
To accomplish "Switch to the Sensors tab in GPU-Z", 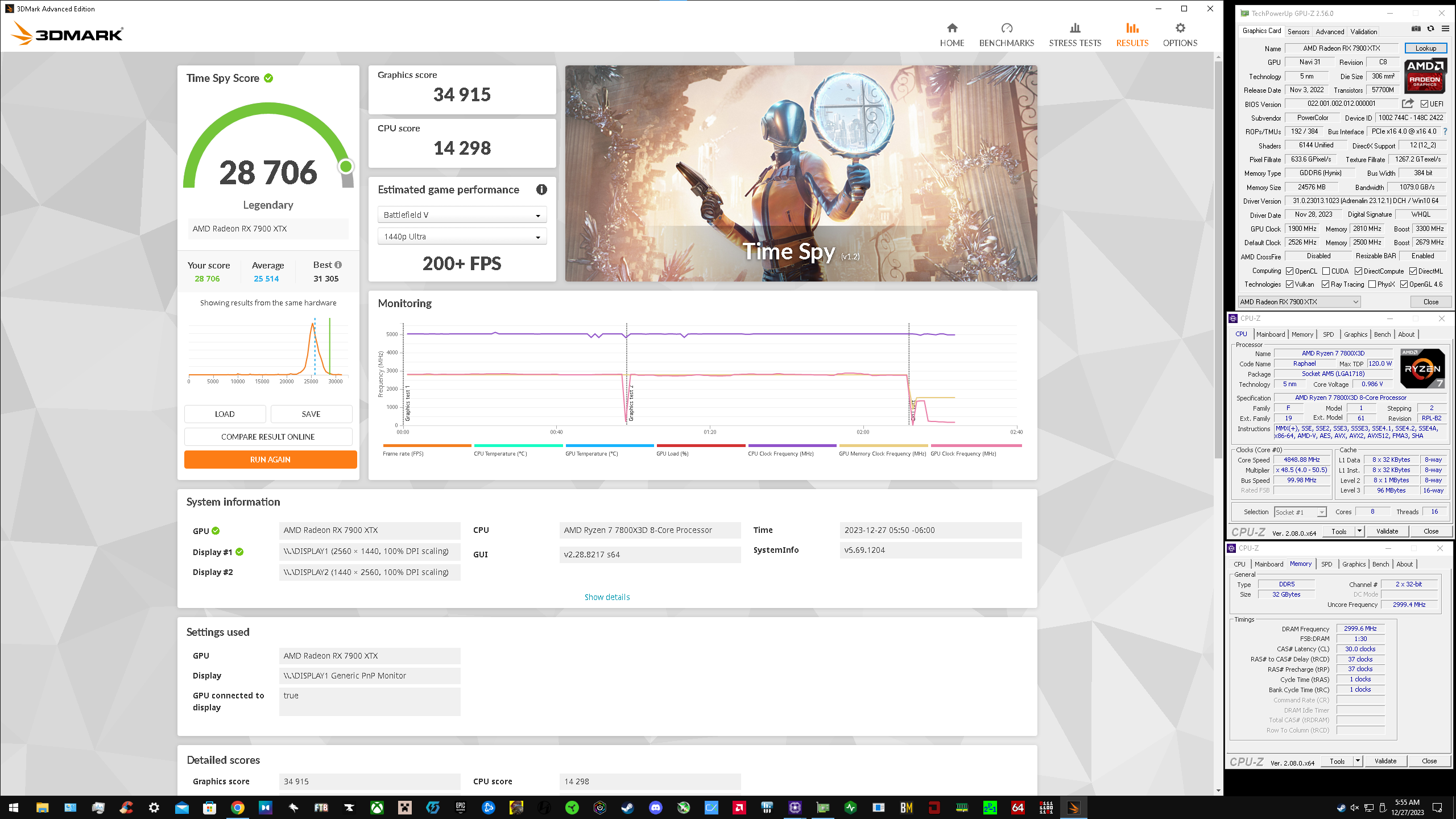I will pos(1298,31).
